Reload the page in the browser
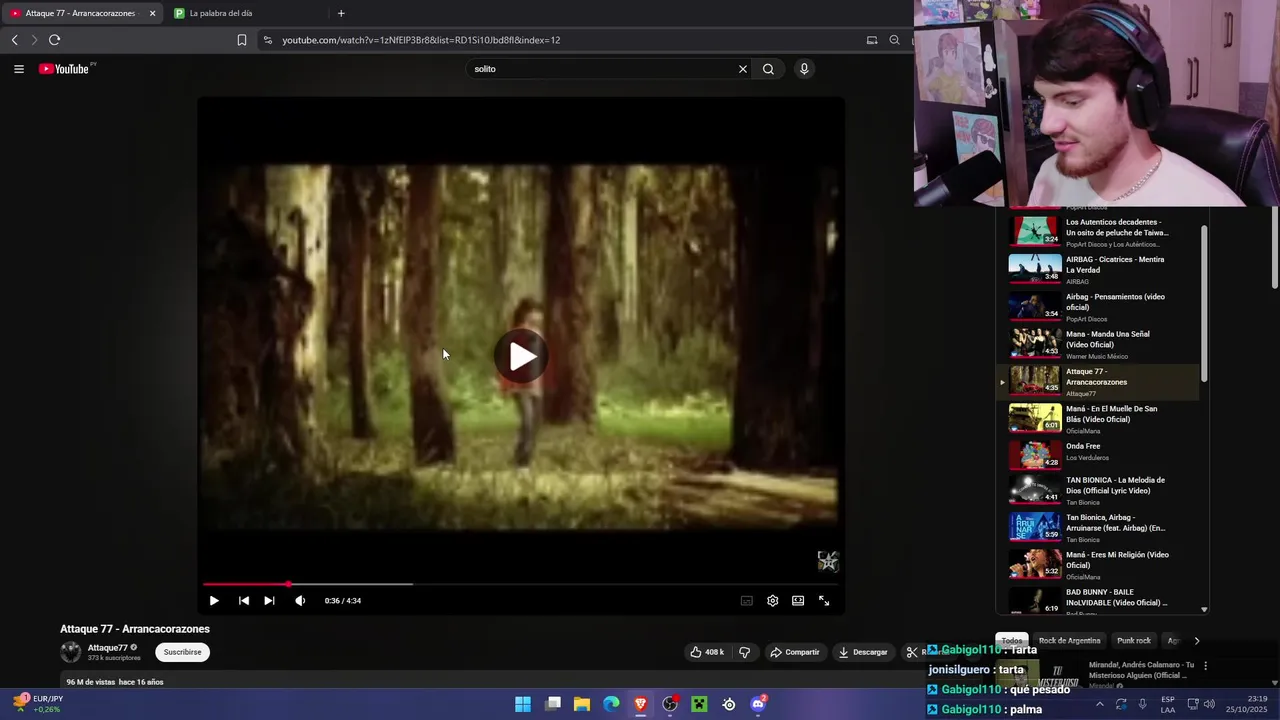The image size is (1280, 720). (54, 40)
